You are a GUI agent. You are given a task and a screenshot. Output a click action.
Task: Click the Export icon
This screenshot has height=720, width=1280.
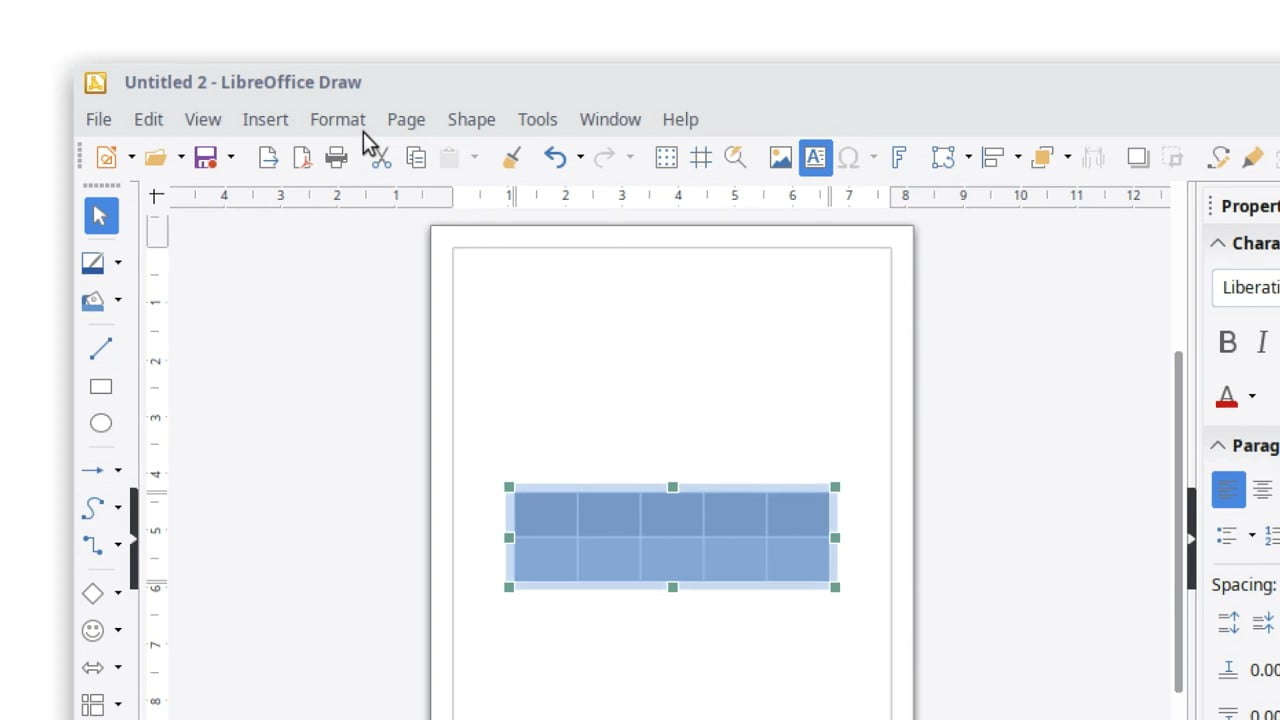coord(268,157)
